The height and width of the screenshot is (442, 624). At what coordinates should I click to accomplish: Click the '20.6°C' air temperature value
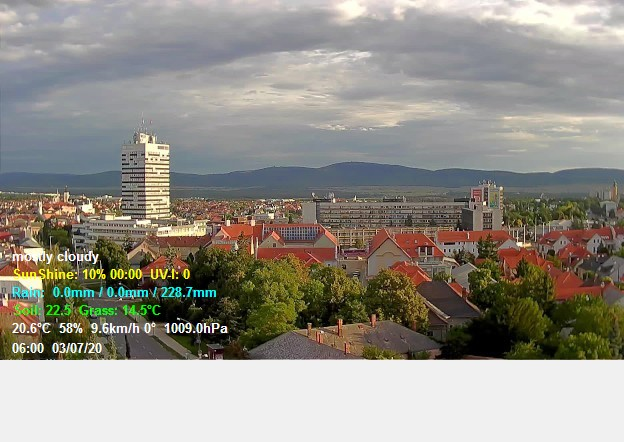(31, 329)
